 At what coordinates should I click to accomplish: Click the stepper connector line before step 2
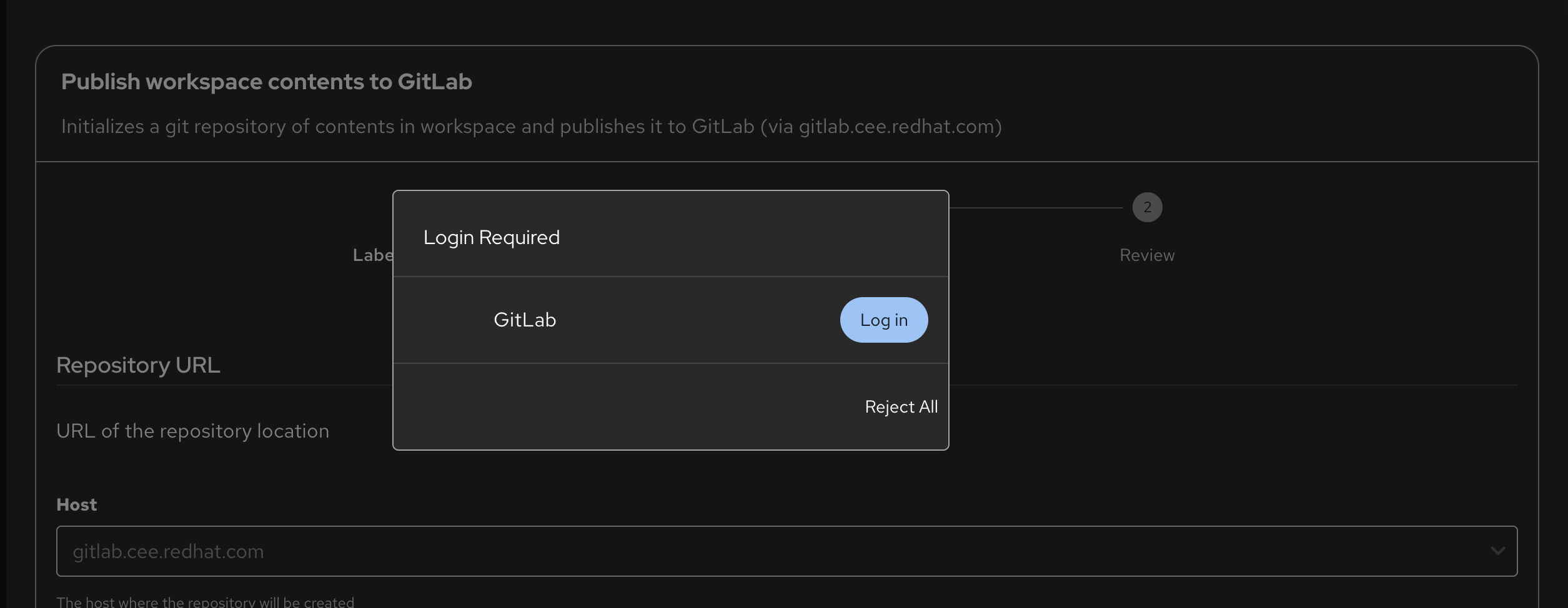click(1037, 208)
